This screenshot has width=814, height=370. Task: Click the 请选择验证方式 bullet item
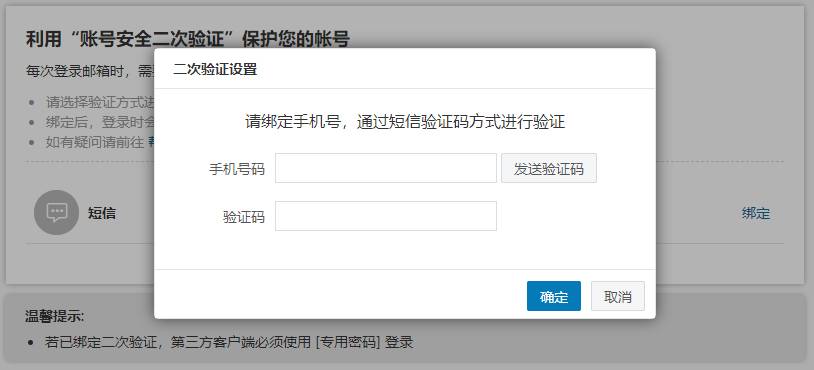(100, 102)
